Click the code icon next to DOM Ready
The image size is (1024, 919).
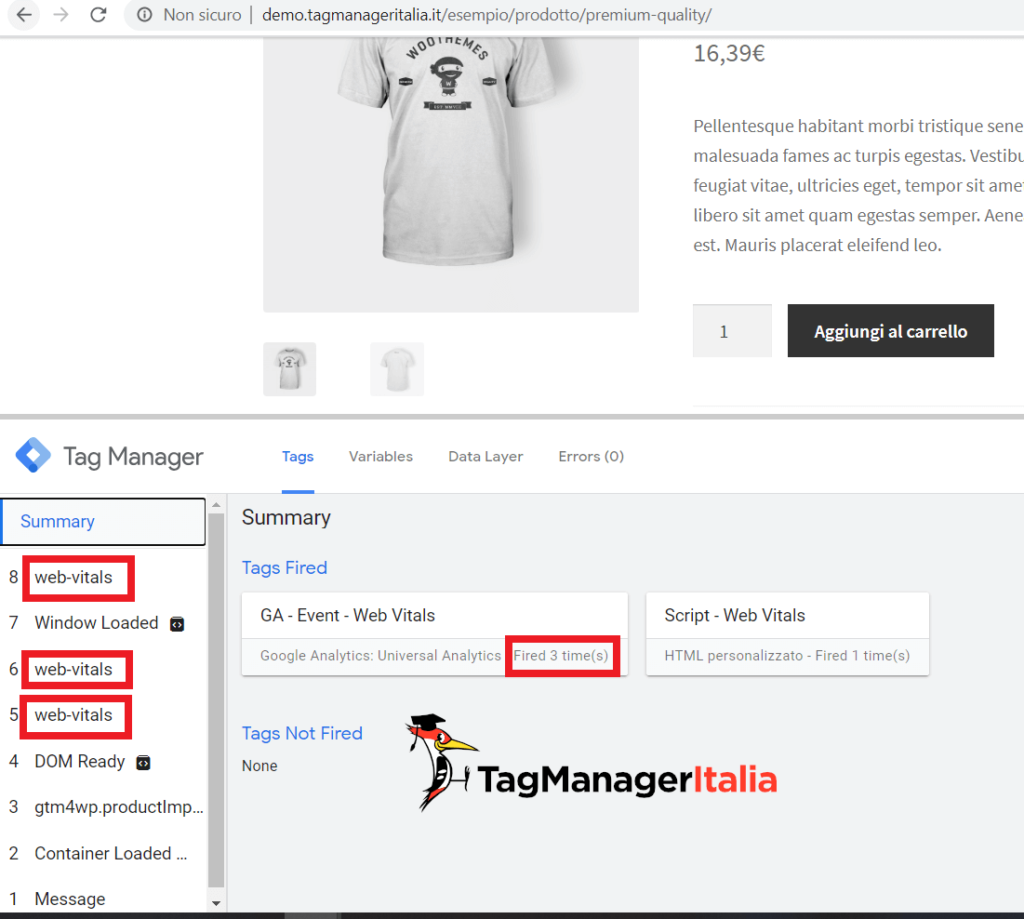click(143, 763)
